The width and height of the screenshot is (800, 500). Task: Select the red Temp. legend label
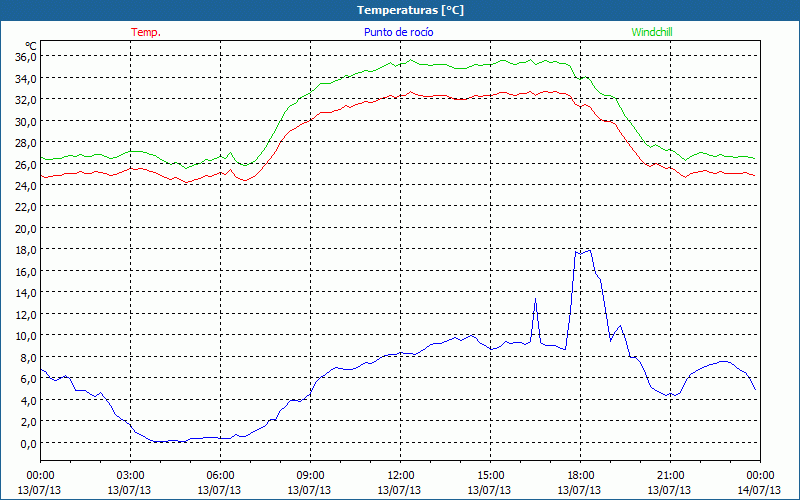pos(146,32)
